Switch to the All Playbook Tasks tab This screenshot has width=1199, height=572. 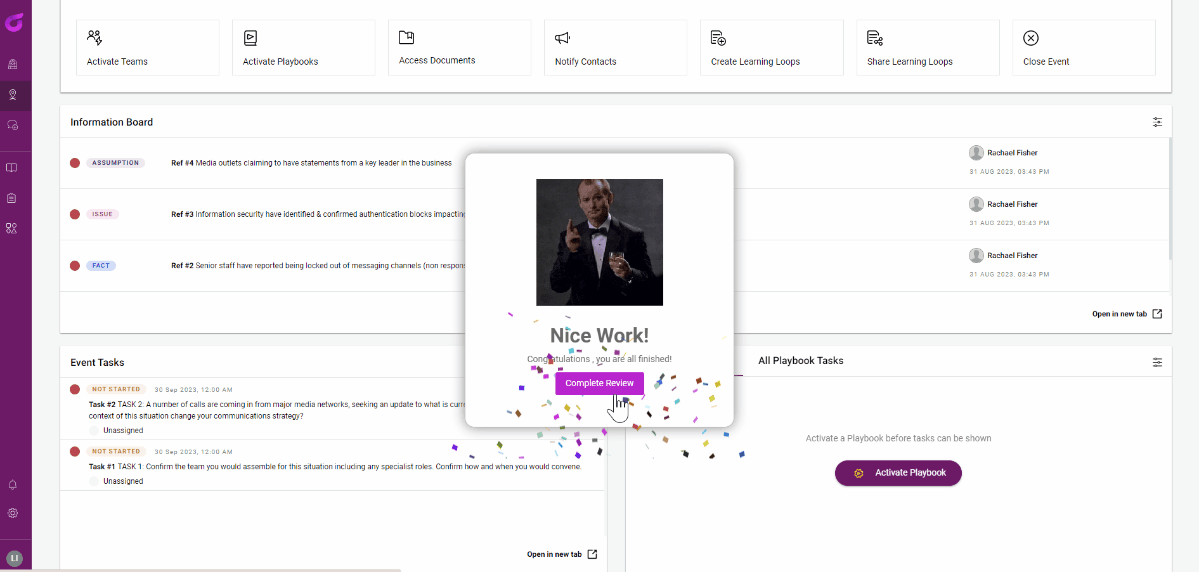800,360
